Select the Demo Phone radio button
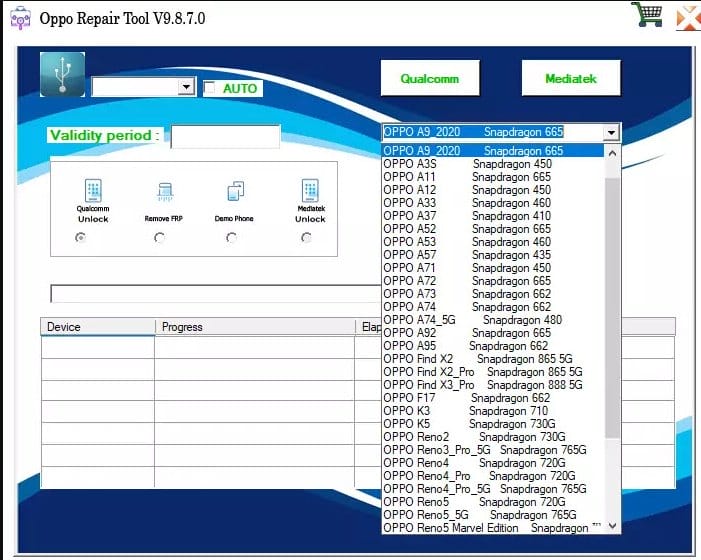Image resolution: width=701 pixels, height=560 pixels. [231, 238]
